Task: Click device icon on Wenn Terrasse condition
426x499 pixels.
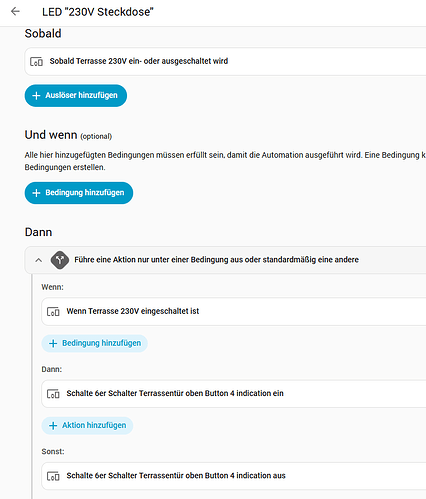Action: coord(53,312)
